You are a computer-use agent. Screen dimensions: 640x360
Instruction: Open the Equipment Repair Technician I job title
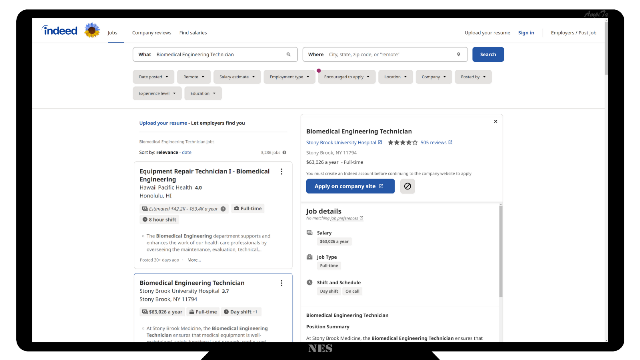pos(204,175)
